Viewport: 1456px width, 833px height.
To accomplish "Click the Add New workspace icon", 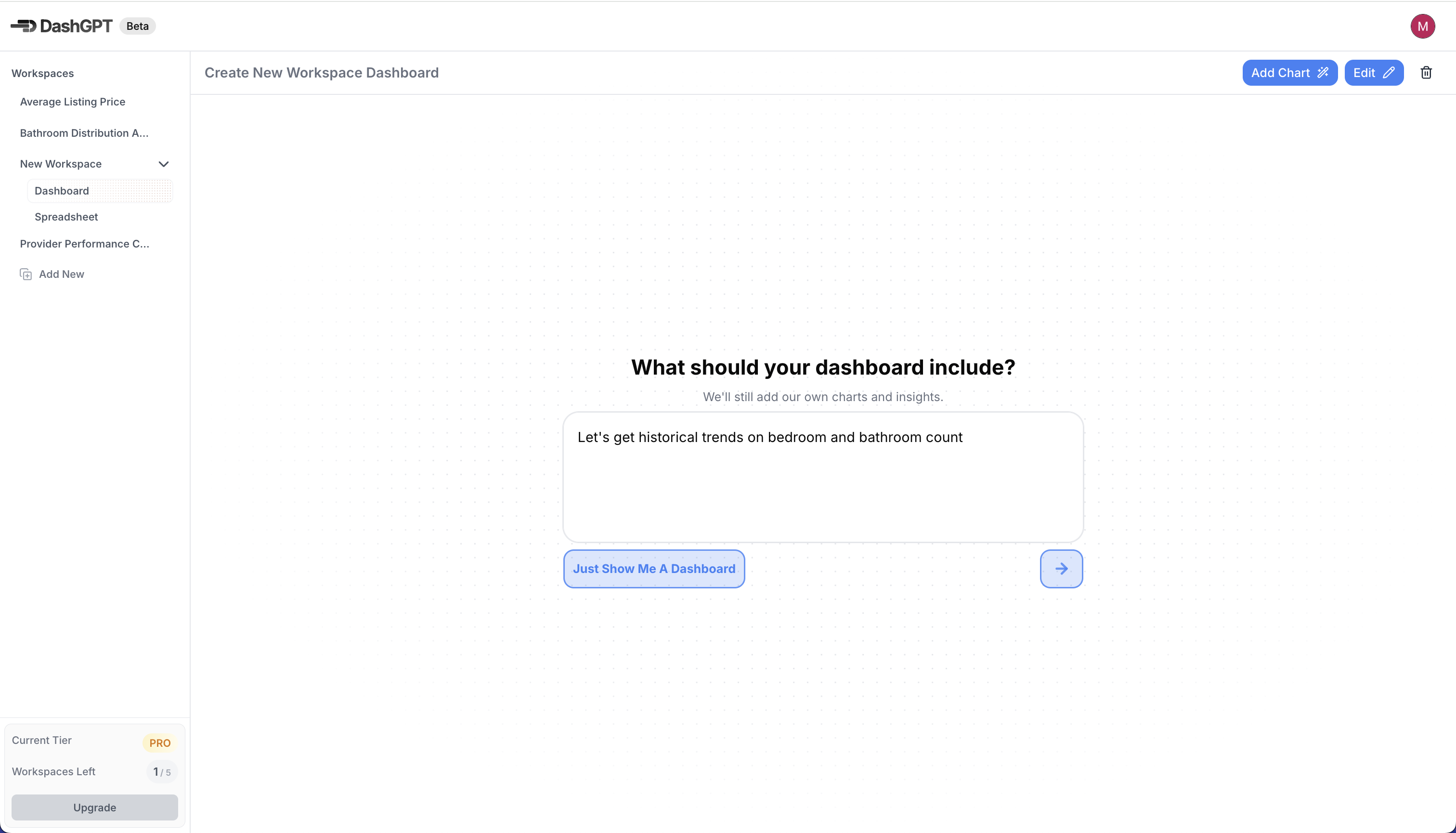I will pos(26,274).
